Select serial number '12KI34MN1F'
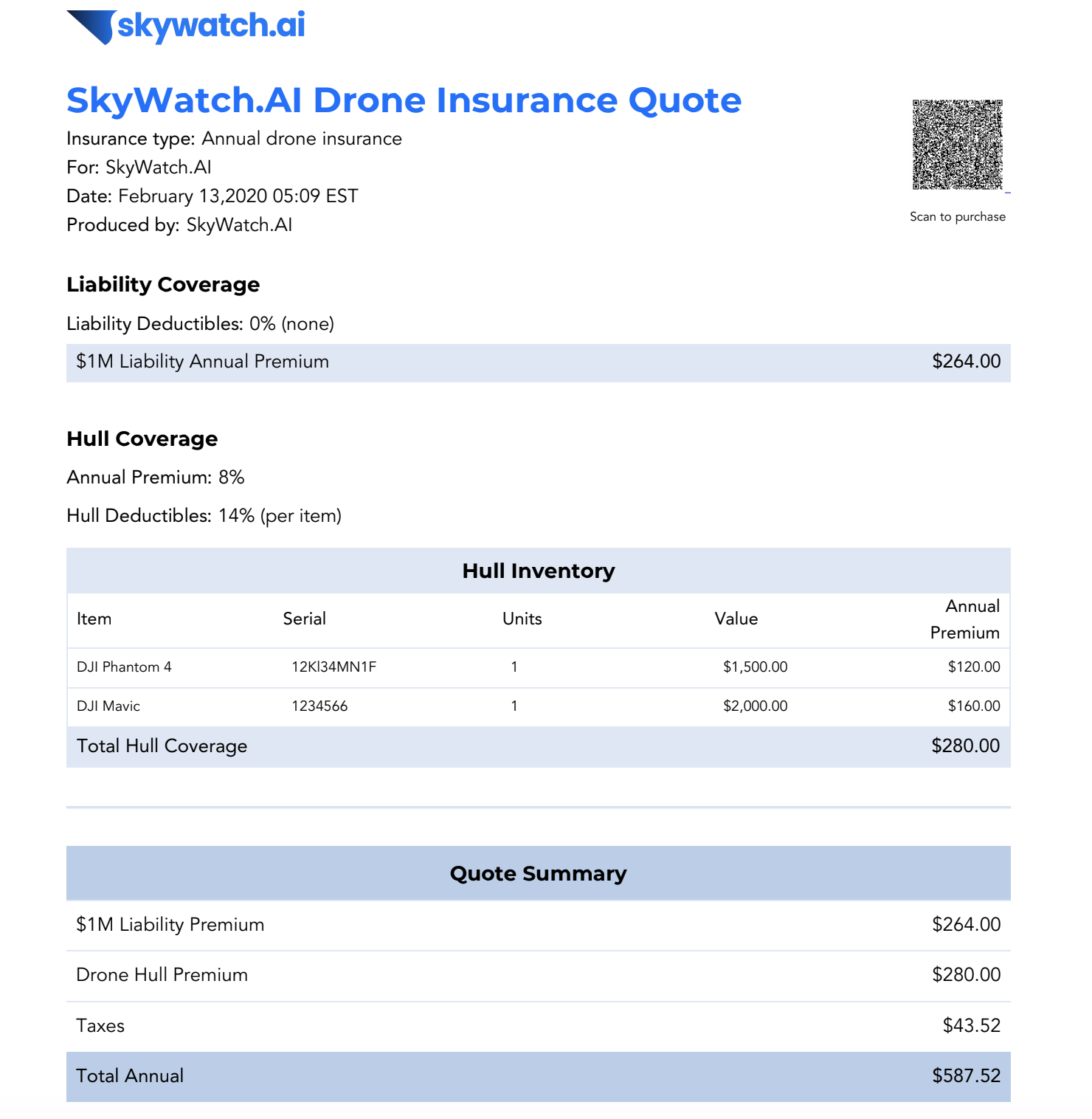The height and width of the screenshot is (1119, 1092). tap(334, 667)
